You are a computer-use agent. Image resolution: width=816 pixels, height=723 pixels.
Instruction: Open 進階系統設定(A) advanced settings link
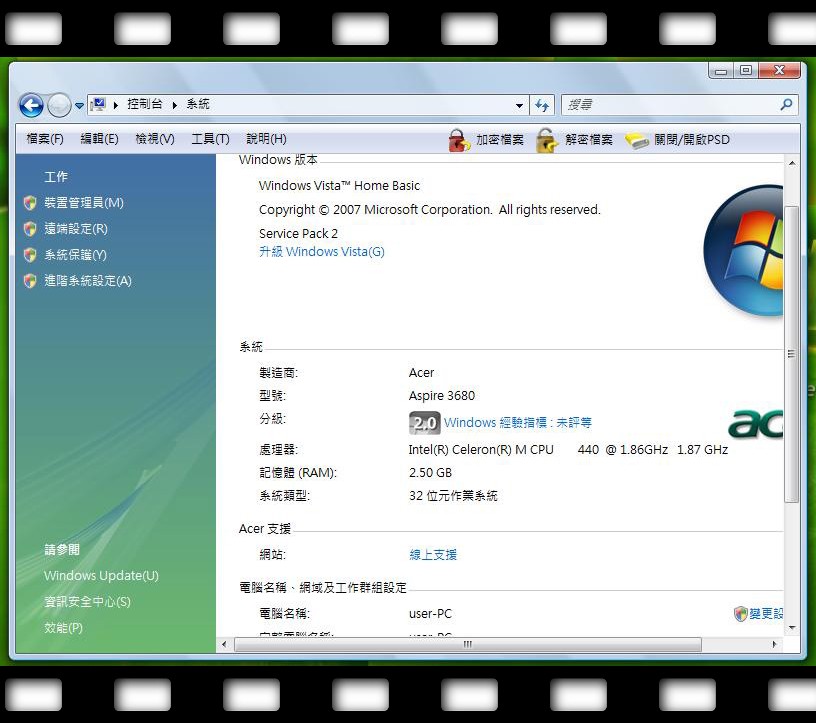point(88,281)
